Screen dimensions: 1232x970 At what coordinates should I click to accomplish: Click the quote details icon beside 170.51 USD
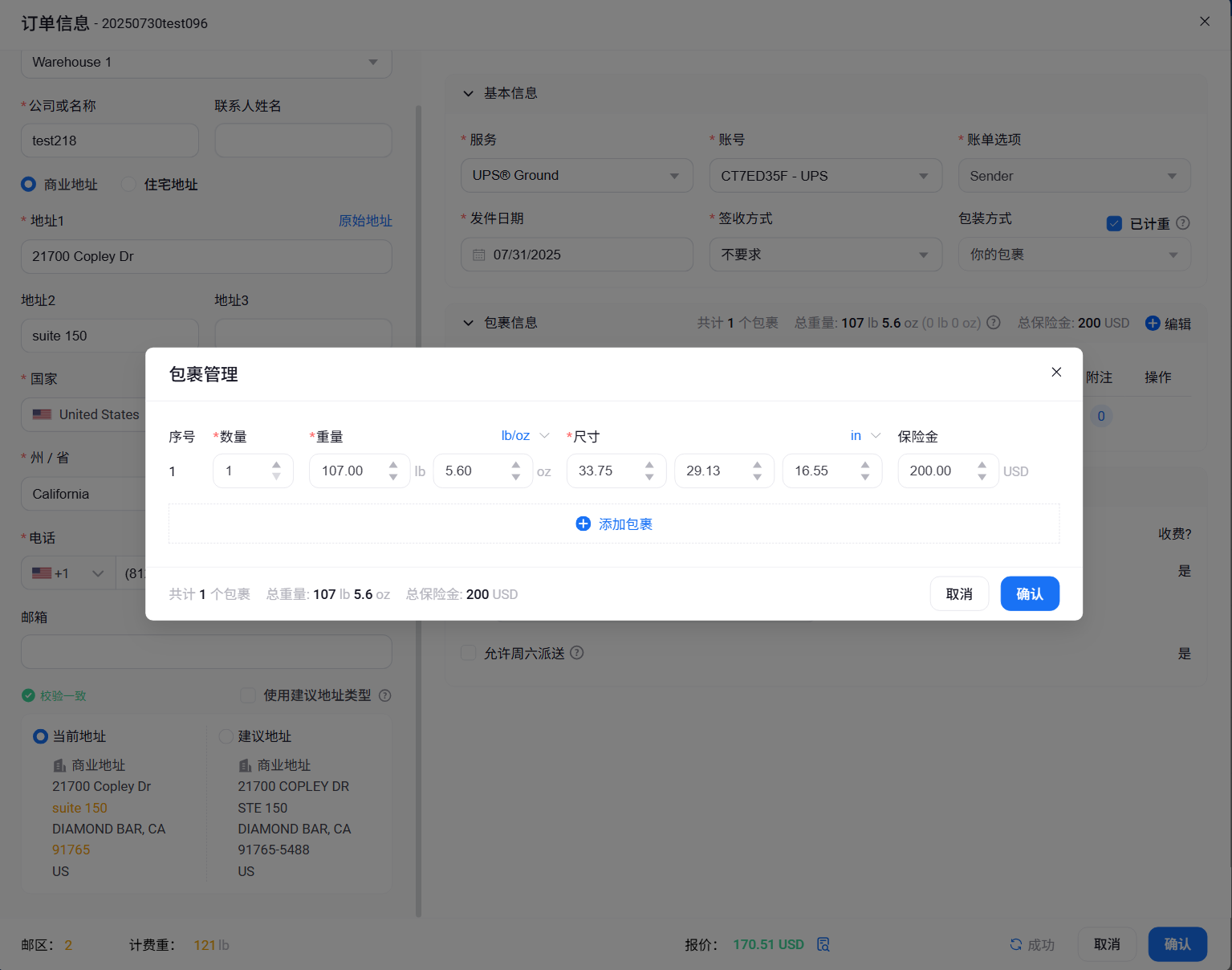coord(823,944)
